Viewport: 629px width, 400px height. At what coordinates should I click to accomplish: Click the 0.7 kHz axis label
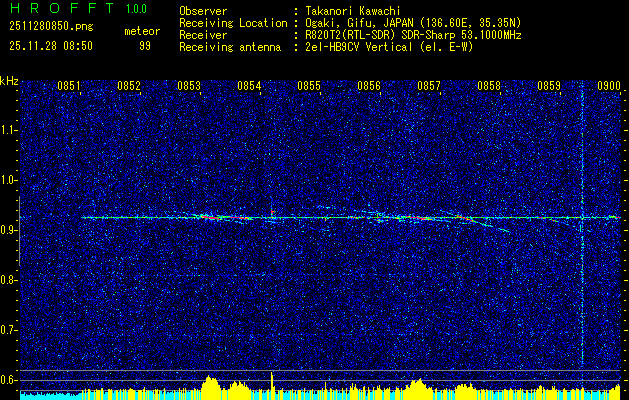click(7, 330)
